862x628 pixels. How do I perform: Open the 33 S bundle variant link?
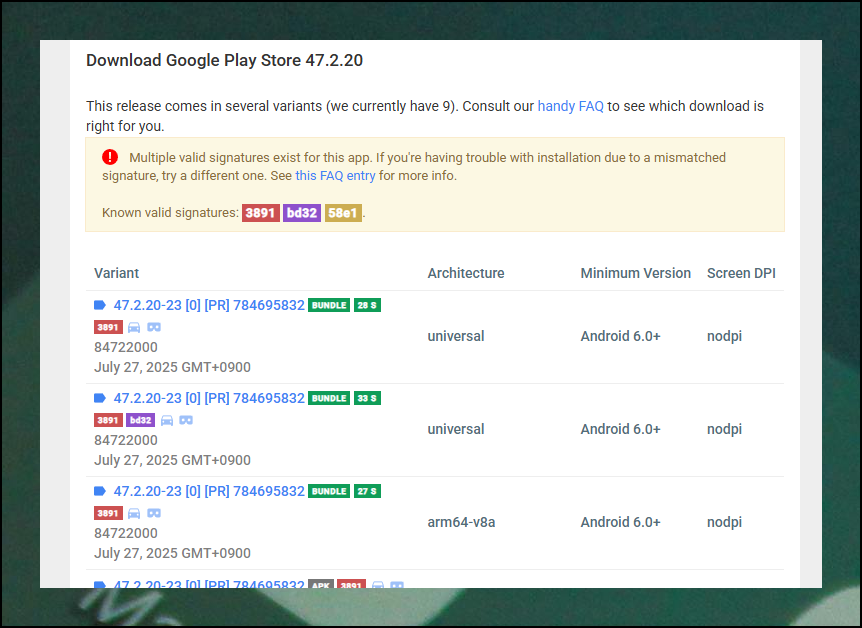[x=209, y=398]
